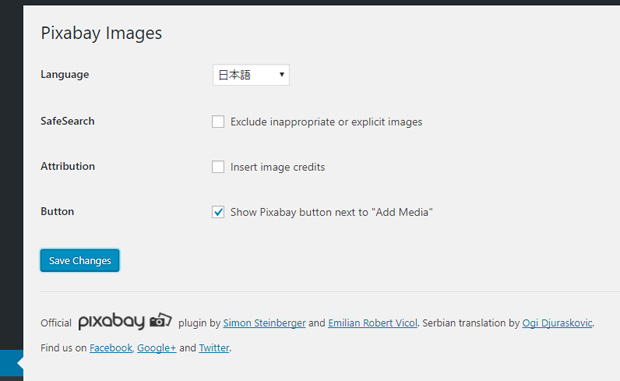Image resolution: width=620 pixels, height=381 pixels.
Task: Open the Twitter link
Action: [214, 348]
